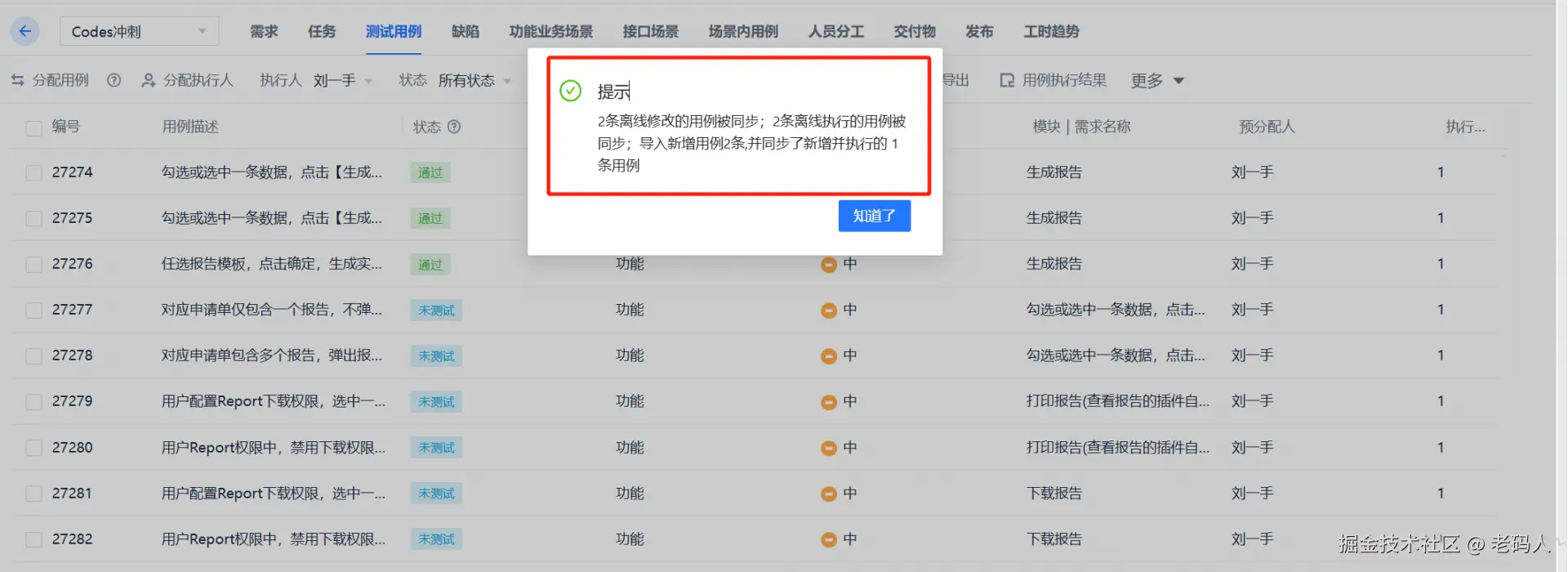Click case number 27278
Viewport: 1568px width, 572px height.
(x=73, y=355)
